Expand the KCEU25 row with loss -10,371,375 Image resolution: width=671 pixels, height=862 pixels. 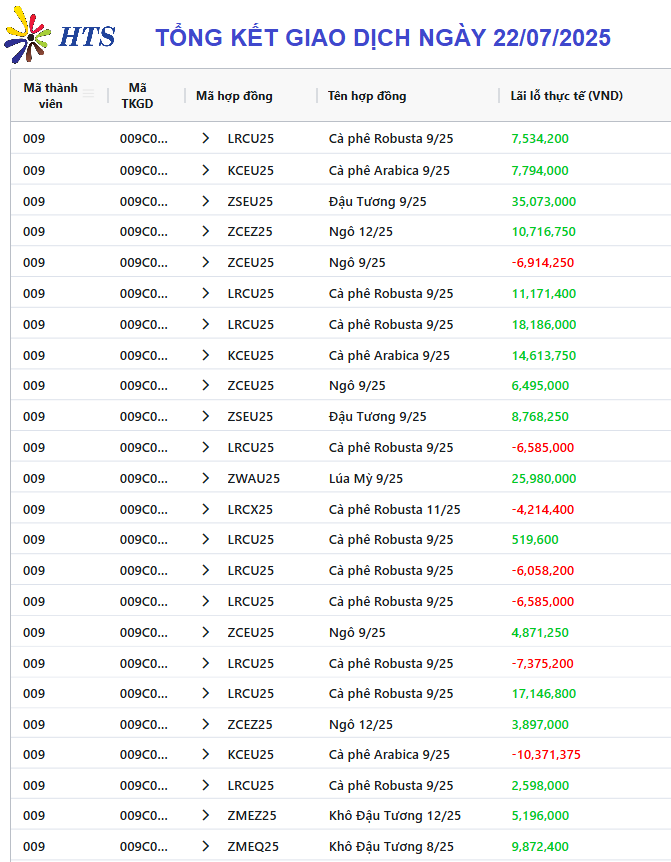[206, 754]
